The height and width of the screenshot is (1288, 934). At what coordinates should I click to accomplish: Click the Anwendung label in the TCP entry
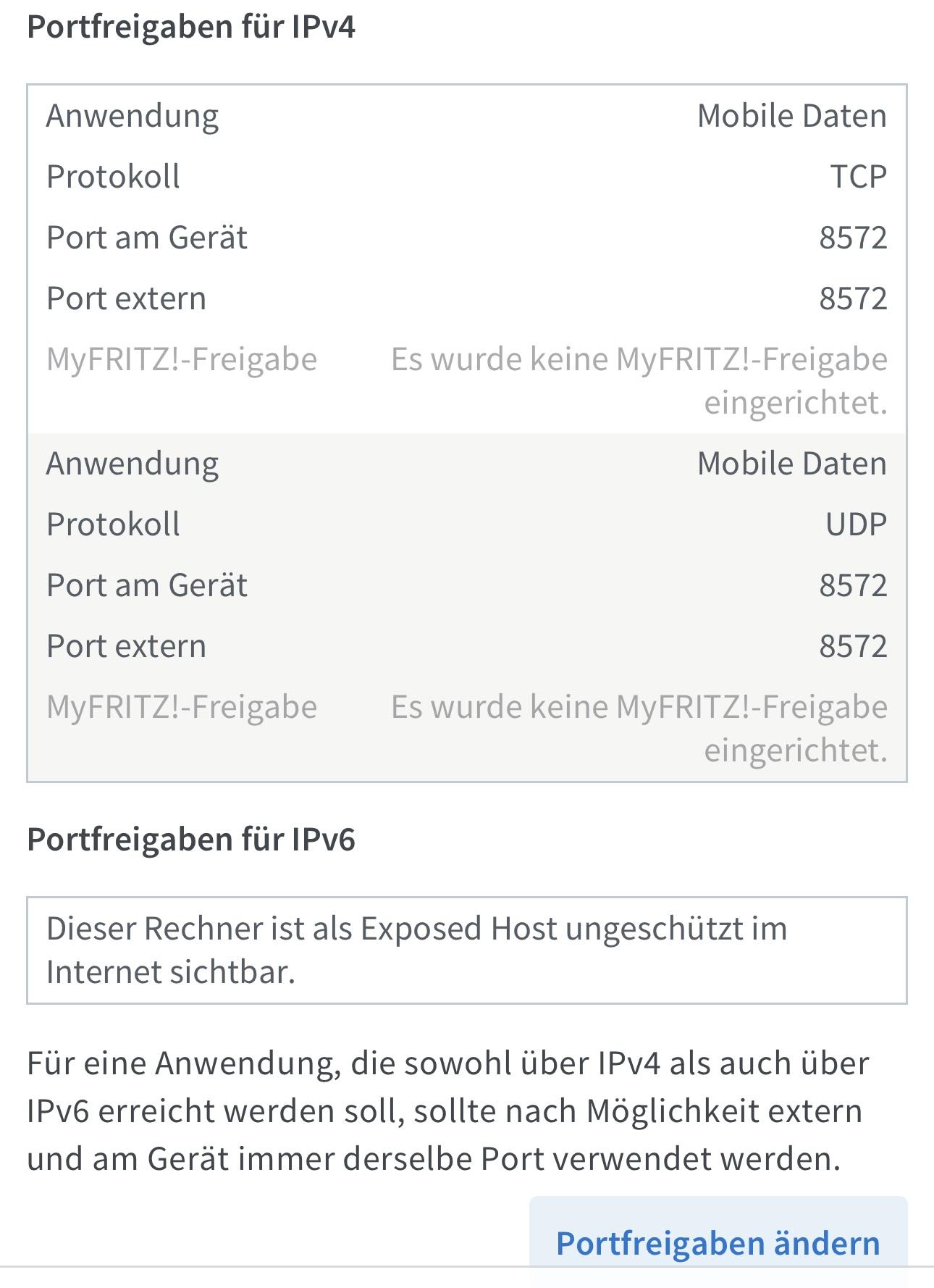pyautogui.click(x=132, y=116)
